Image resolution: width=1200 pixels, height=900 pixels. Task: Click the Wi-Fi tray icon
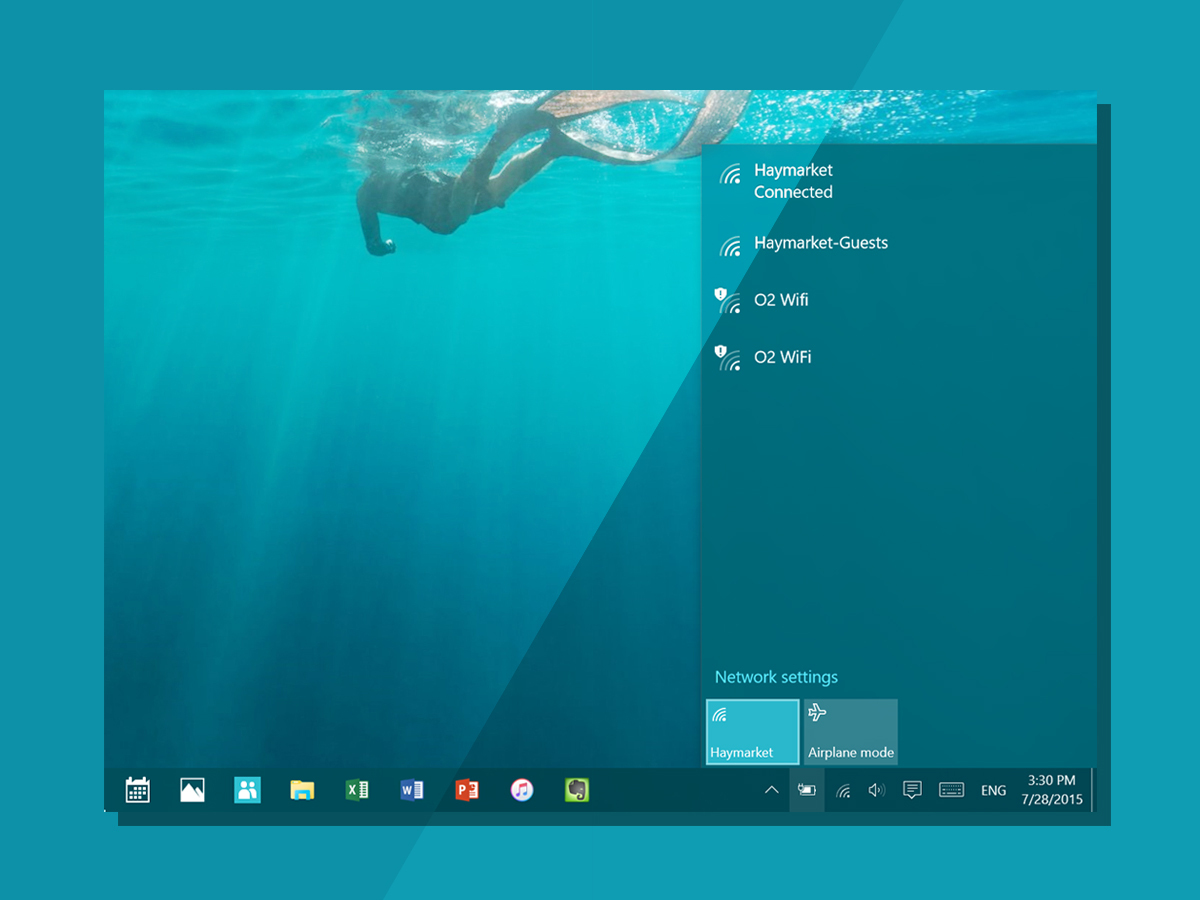pos(843,791)
